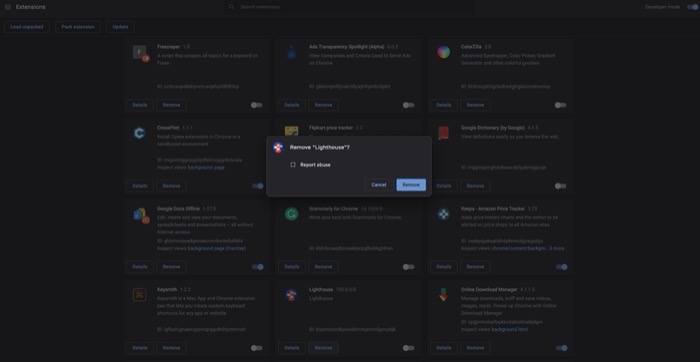Screen dimensions: 700x362
Task: Remove the Grammarly for Chrome extension
Action: [323, 267]
